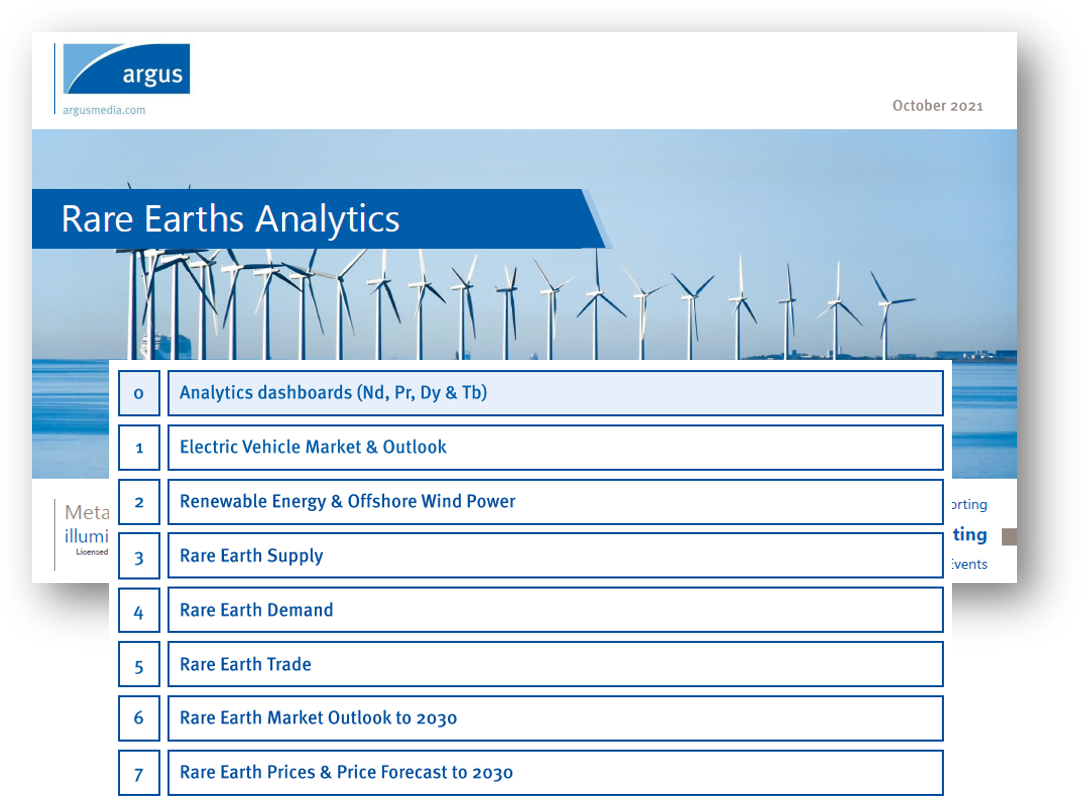
Task: Click the number 6 index box
Action: coord(138,718)
